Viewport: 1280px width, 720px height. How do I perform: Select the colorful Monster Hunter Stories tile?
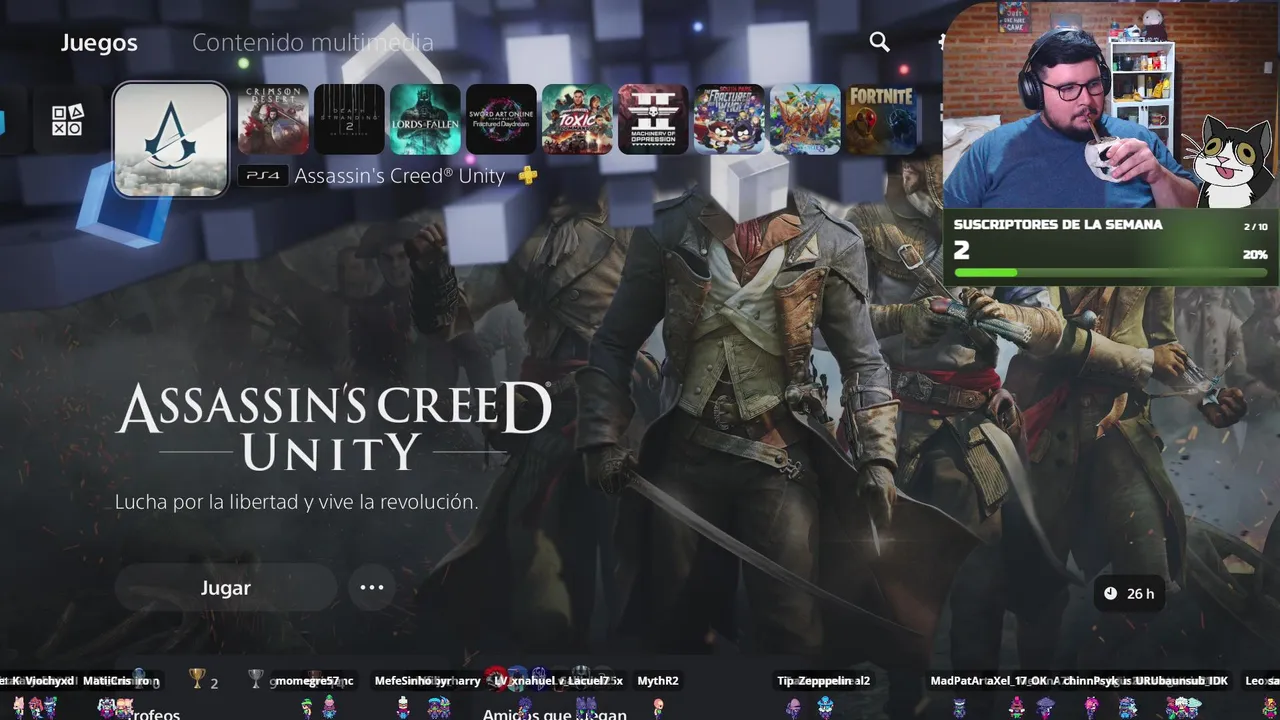pos(805,119)
